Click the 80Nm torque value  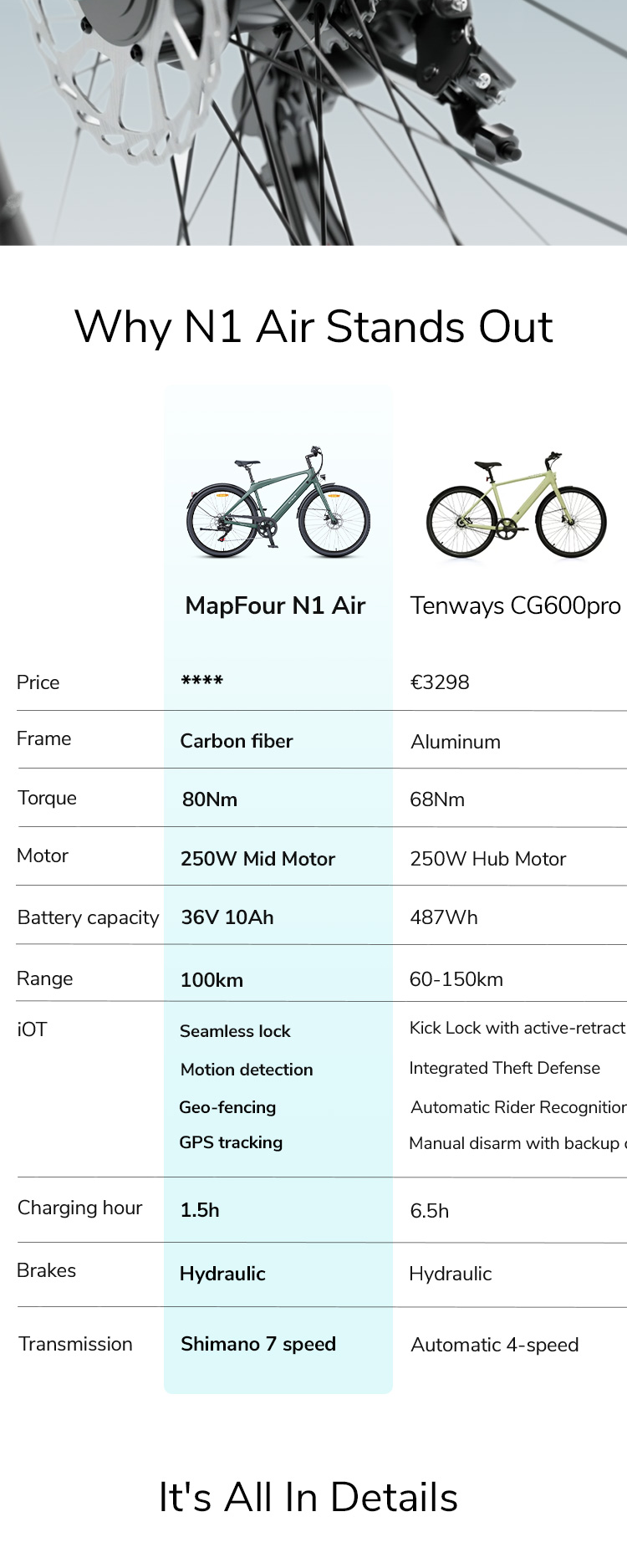[x=210, y=799]
